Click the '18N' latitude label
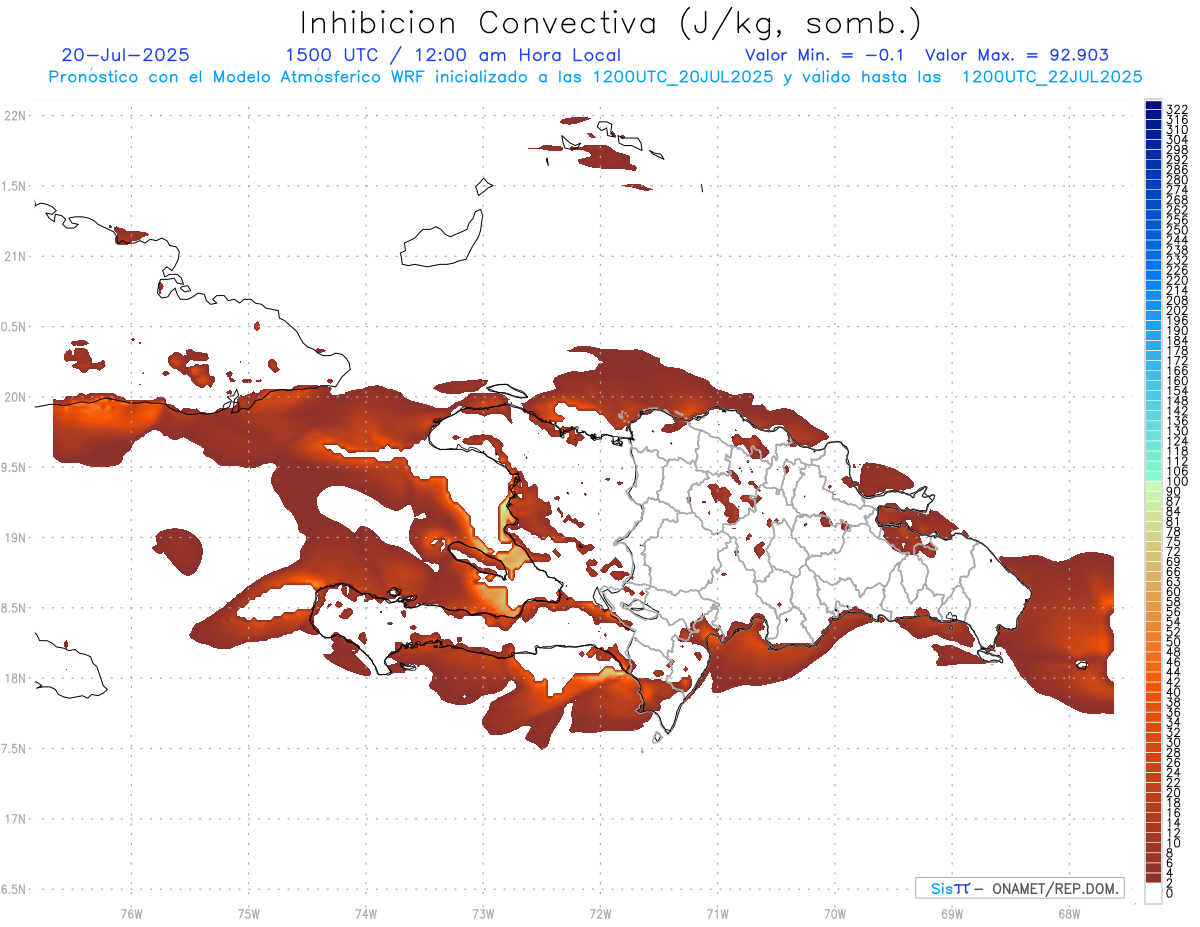Image resolution: width=1200 pixels, height=927 pixels. click(x=15, y=679)
